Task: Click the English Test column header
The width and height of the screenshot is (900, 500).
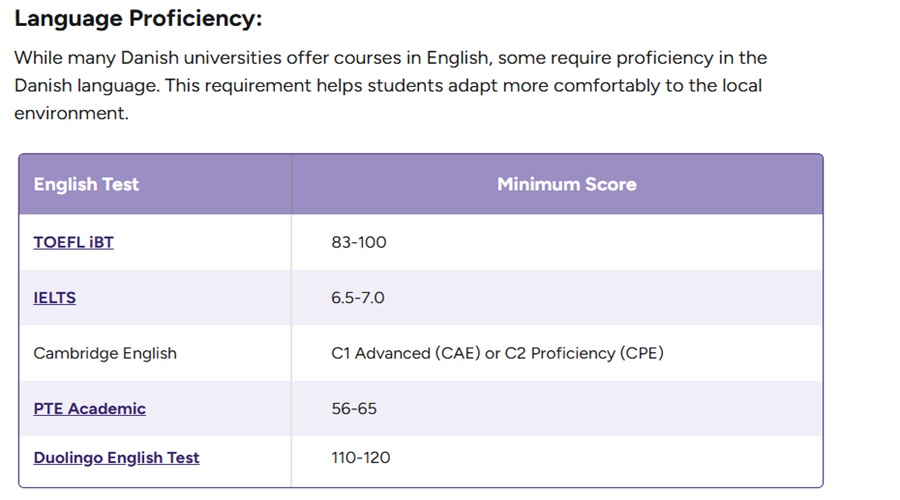Action: (x=86, y=184)
